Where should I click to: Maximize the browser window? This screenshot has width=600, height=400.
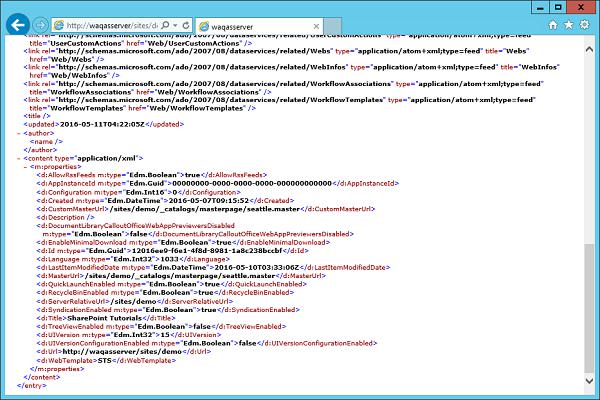[558, 8]
